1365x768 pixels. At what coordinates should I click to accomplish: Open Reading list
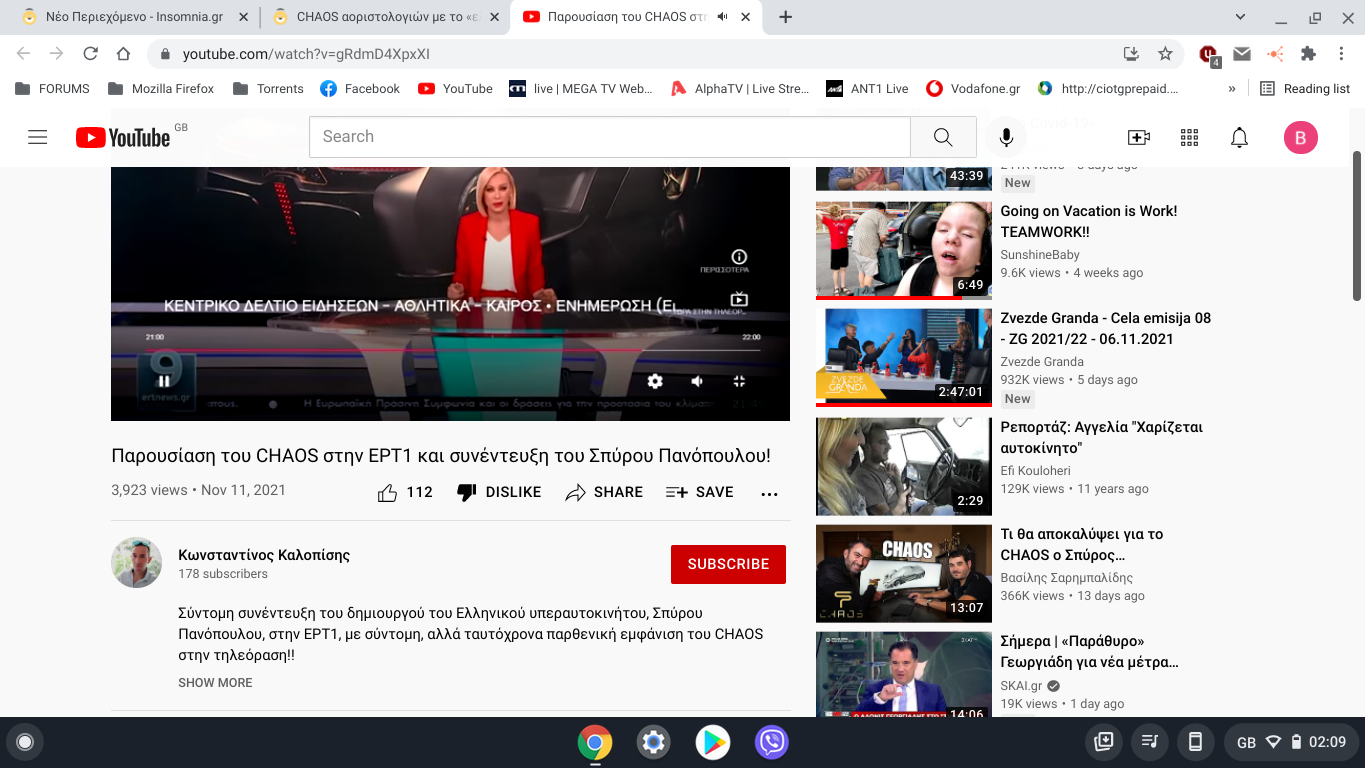click(x=1305, y=89)
